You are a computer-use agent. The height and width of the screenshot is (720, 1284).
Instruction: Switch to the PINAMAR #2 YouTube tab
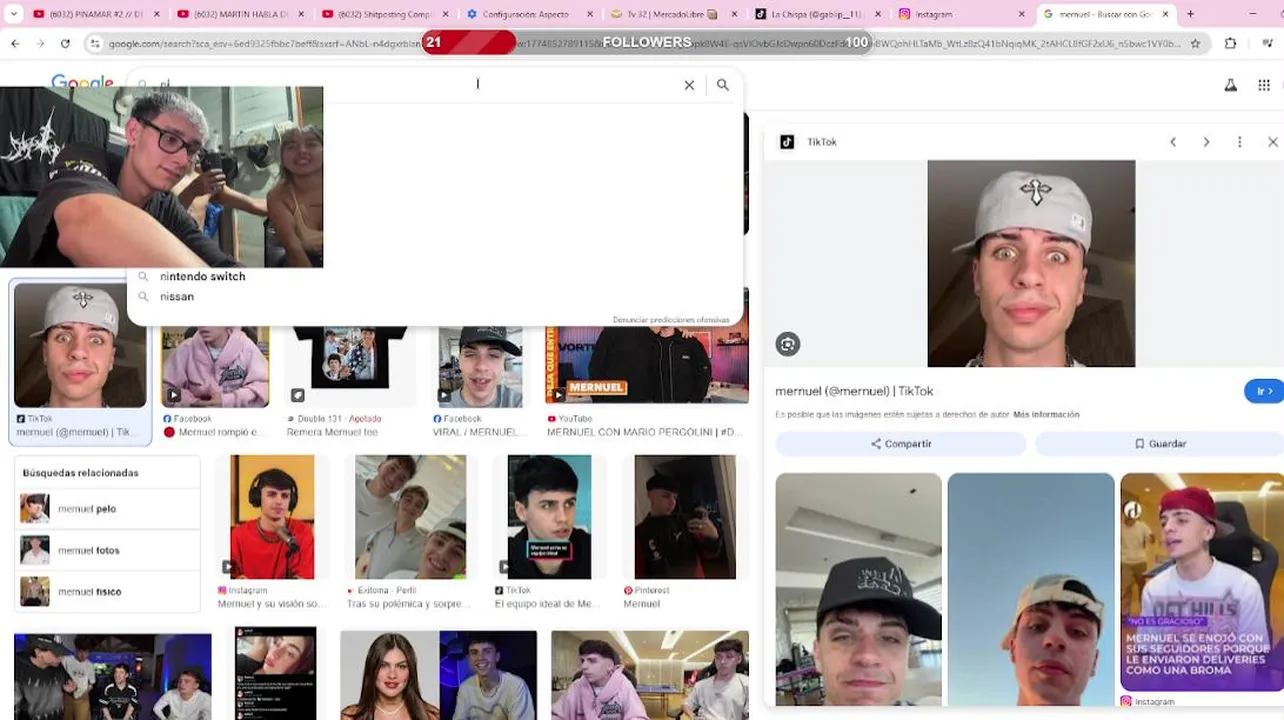coord(96,14)
